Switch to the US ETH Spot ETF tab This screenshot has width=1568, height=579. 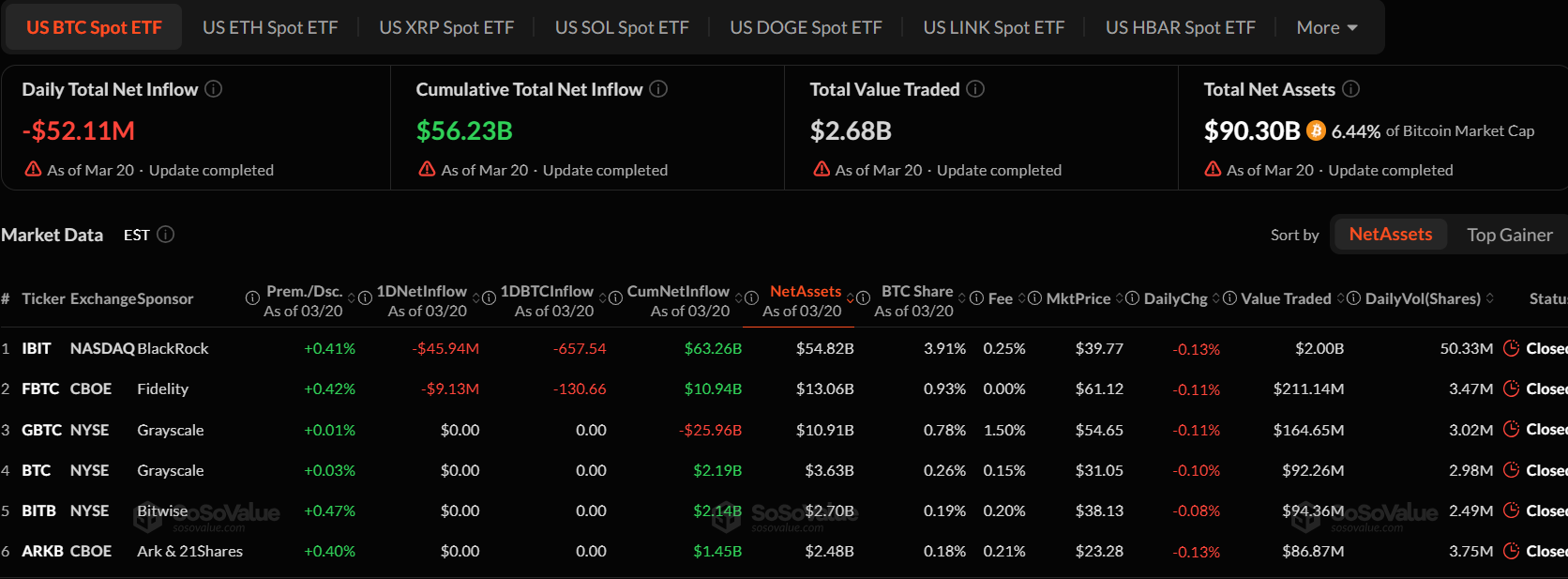pos(269,27)
